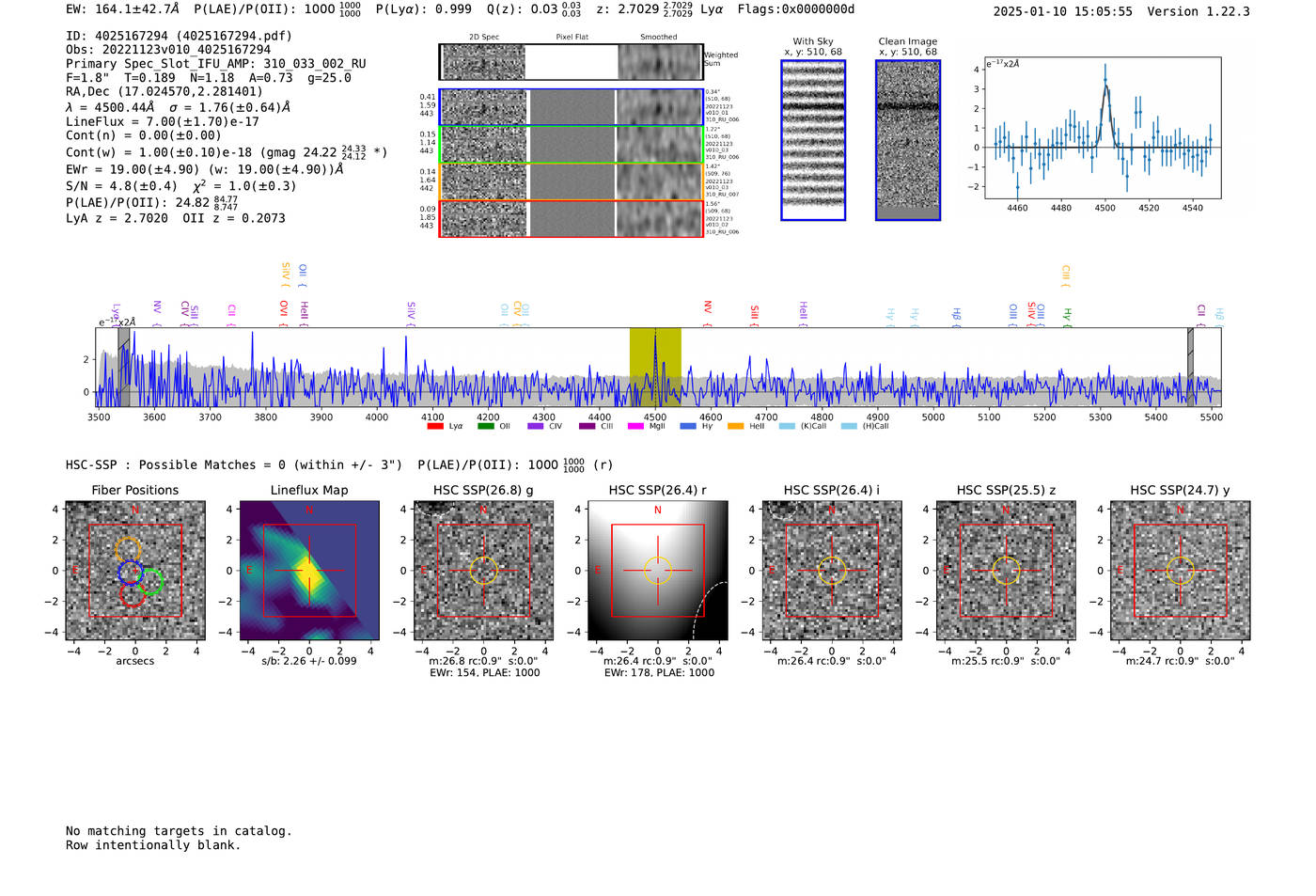Click the LineFlux = 7.00(±1.70)e-17 line
This screenshot has width=1316, height=896.
163,121
